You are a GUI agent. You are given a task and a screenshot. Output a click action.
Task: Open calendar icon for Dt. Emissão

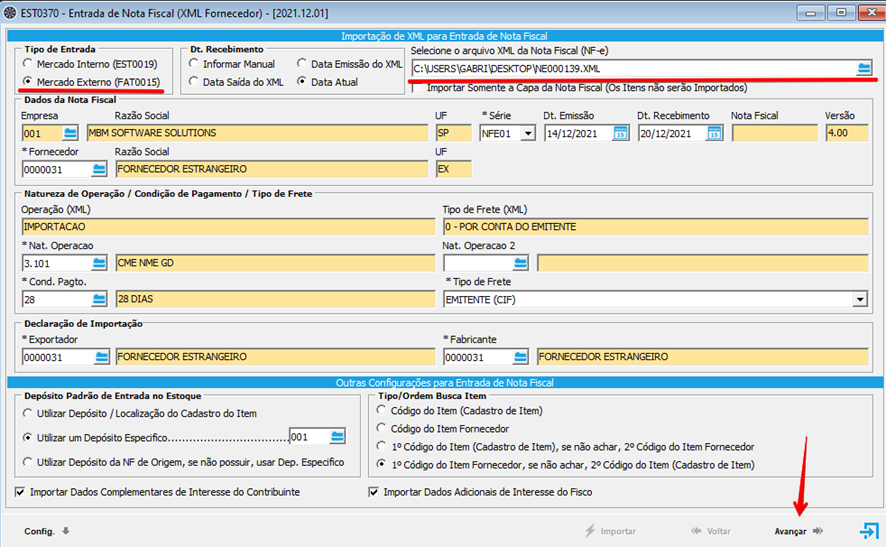click(620, 133)
